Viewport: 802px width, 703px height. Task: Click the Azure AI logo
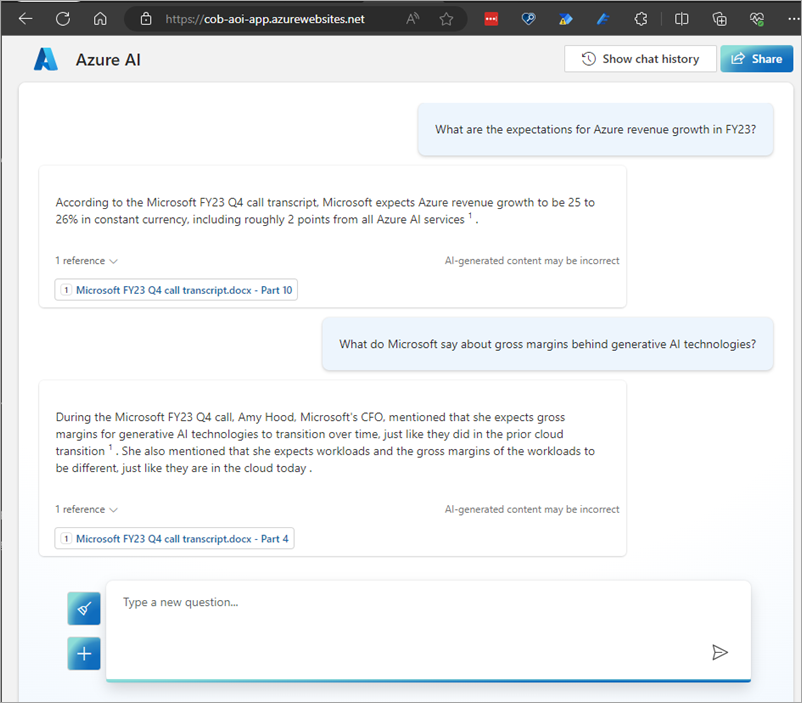point(46,59)
